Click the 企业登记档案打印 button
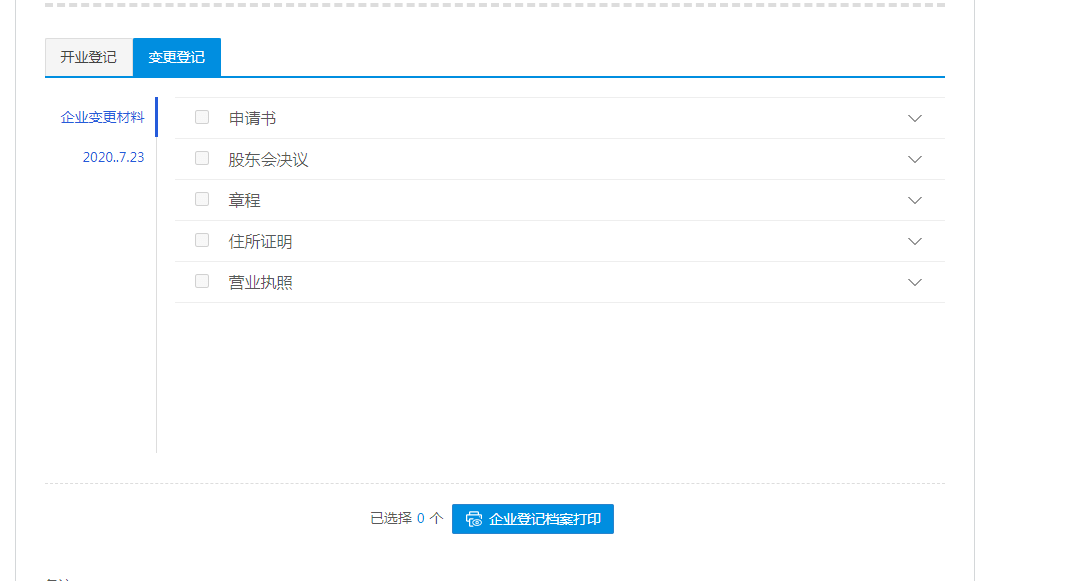 coord(533,519)
